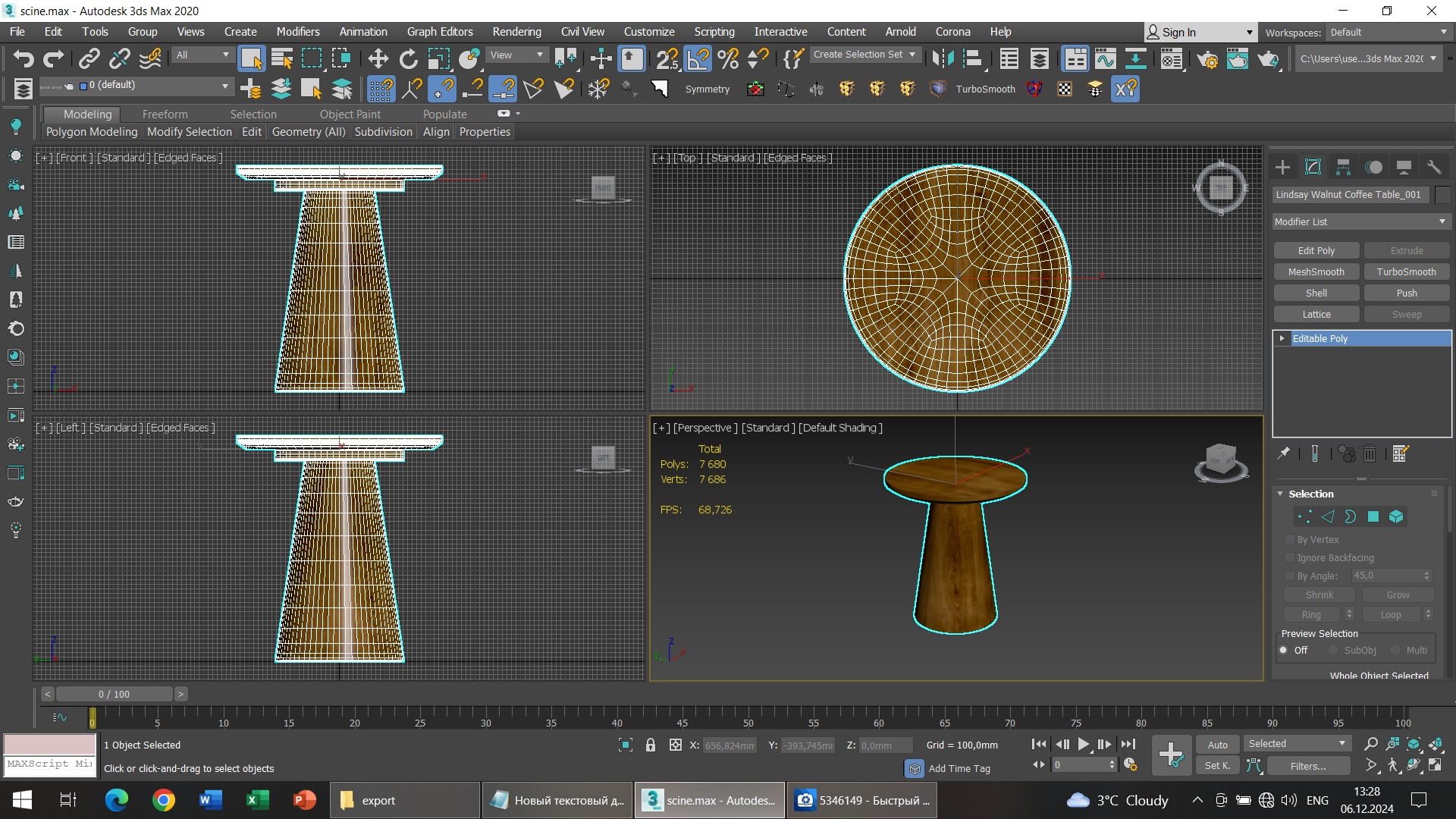The height and width of the screenshot is (819, 1456).
Task: Activate the Select Object tool
Action: [x=251, y=58]
